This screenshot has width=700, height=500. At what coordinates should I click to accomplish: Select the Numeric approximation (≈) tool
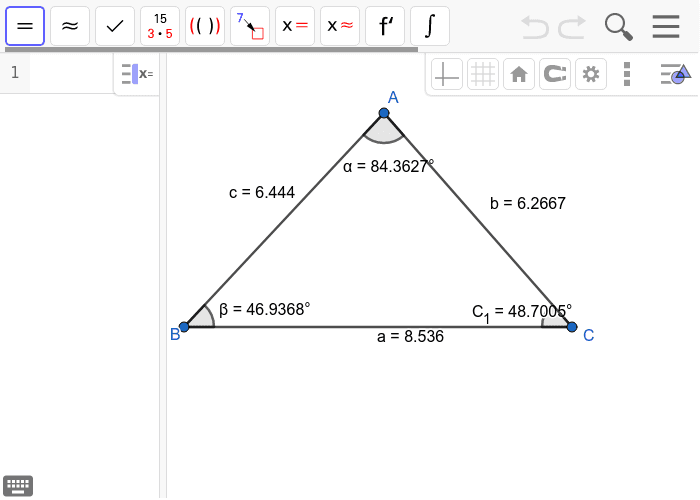tap(70, 26)
